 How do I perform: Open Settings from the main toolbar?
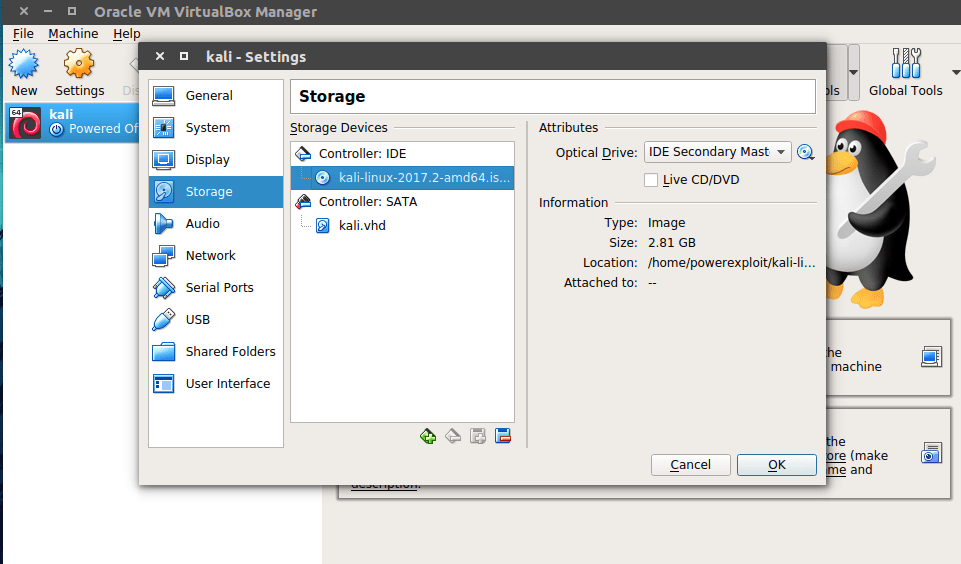80,73
